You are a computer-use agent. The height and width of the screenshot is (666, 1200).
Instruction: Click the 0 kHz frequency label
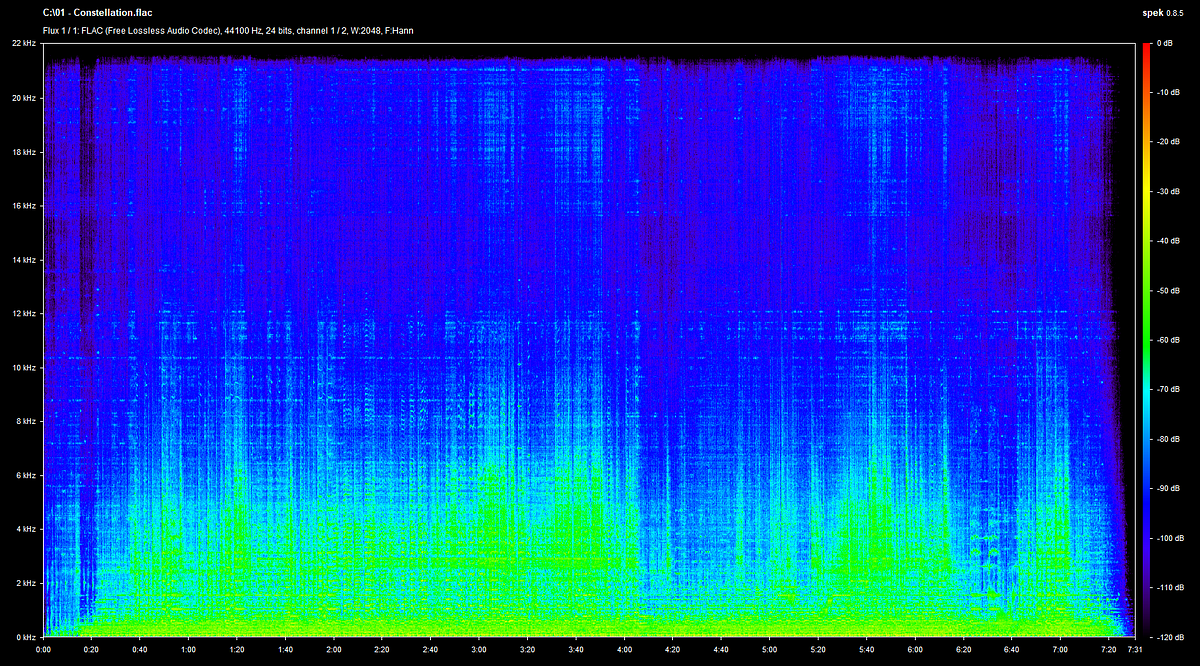click(x=24, y=636)
